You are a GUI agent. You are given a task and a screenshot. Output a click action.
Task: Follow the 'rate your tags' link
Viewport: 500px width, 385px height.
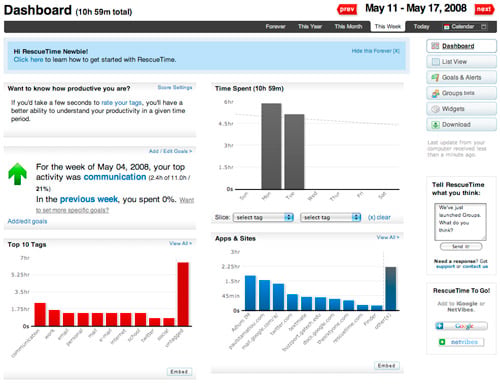pyautogui.click(x=122, y=103)
